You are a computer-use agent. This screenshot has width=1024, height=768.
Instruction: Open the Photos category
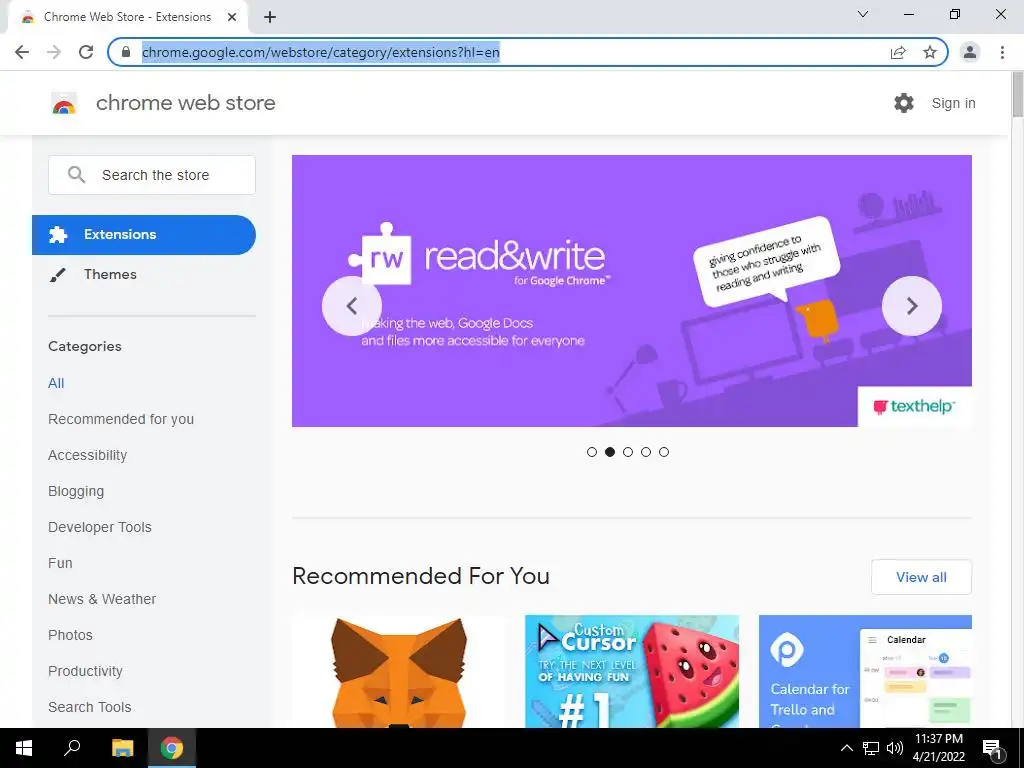(71, 635)
